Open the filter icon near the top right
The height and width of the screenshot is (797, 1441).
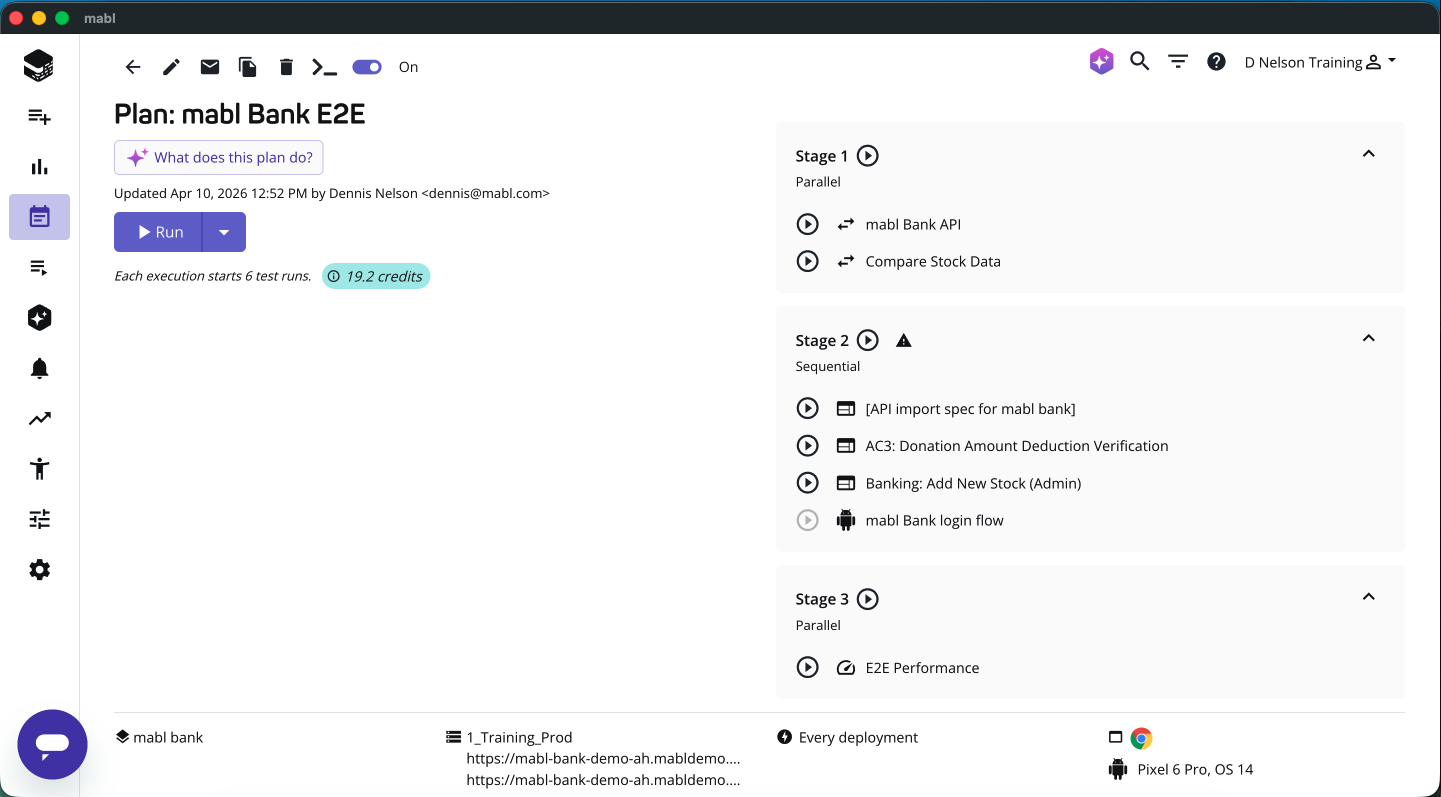coord(1177,61)
